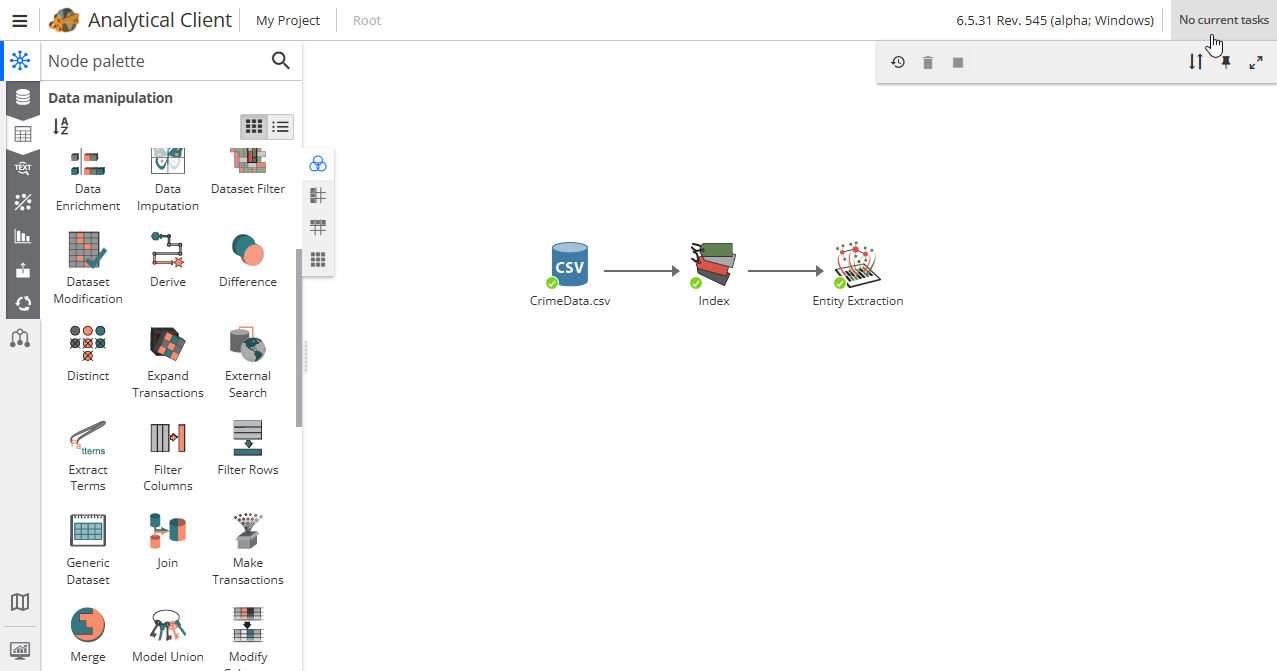Click the Entity Extraction node on canvas
This screenshot has height=671, width=1277.
[857, 265]
